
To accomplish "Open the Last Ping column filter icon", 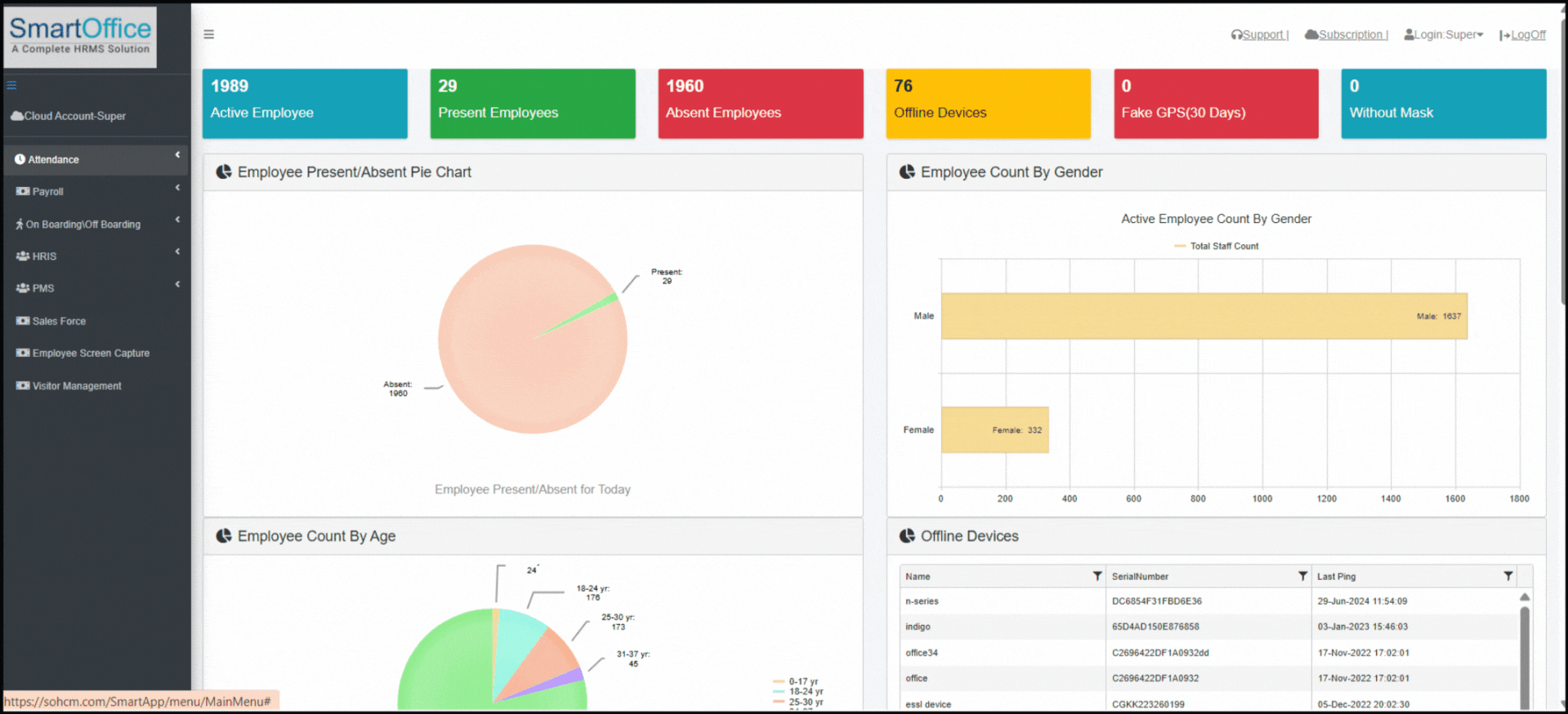I will point(1508,576).
